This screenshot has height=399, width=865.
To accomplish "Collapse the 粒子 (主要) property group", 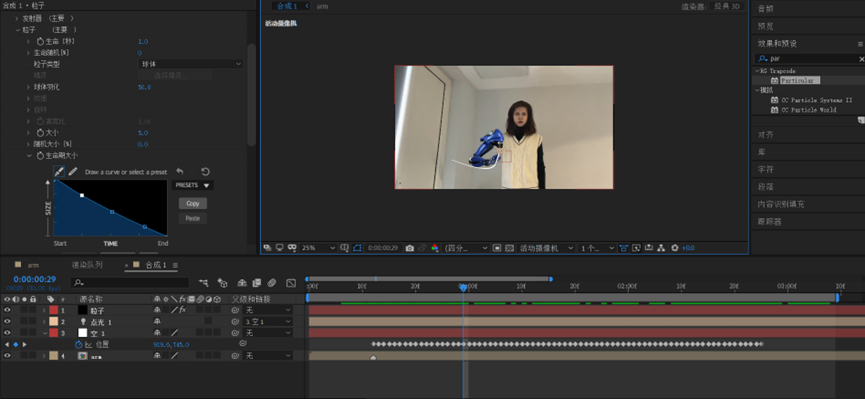I will pos(17,30).
